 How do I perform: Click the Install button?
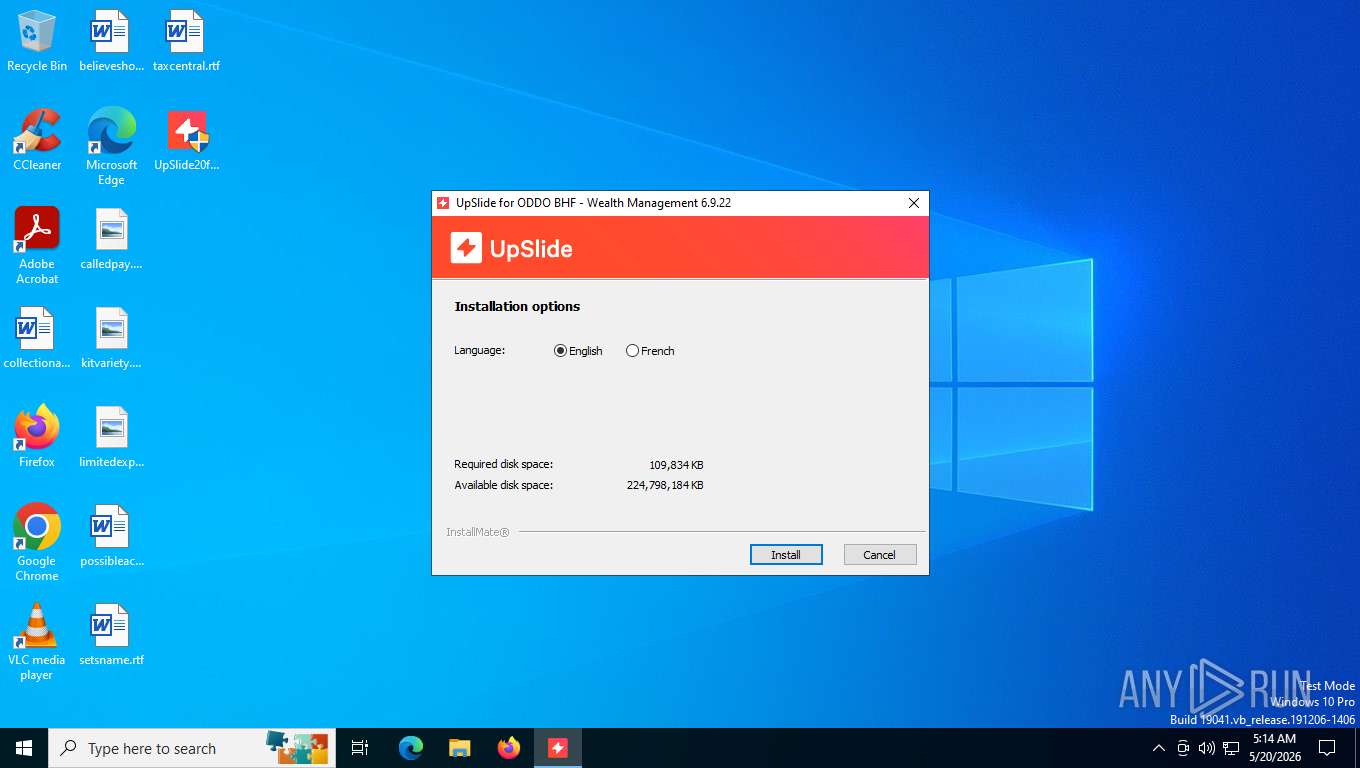click(786, 555)
